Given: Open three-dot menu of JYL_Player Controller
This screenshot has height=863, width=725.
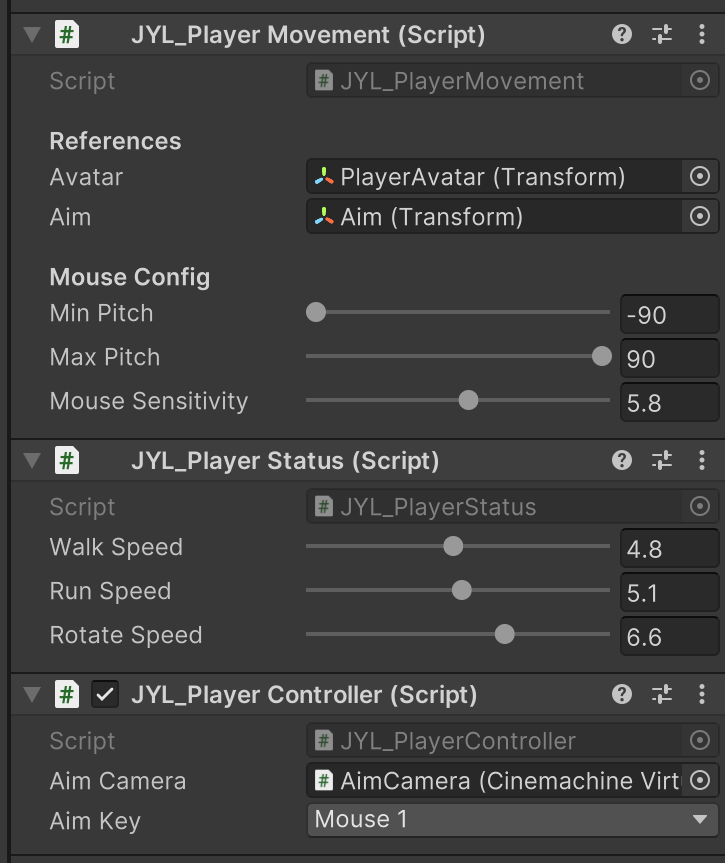Looking at the screenshot, I should tap(702, 694).
